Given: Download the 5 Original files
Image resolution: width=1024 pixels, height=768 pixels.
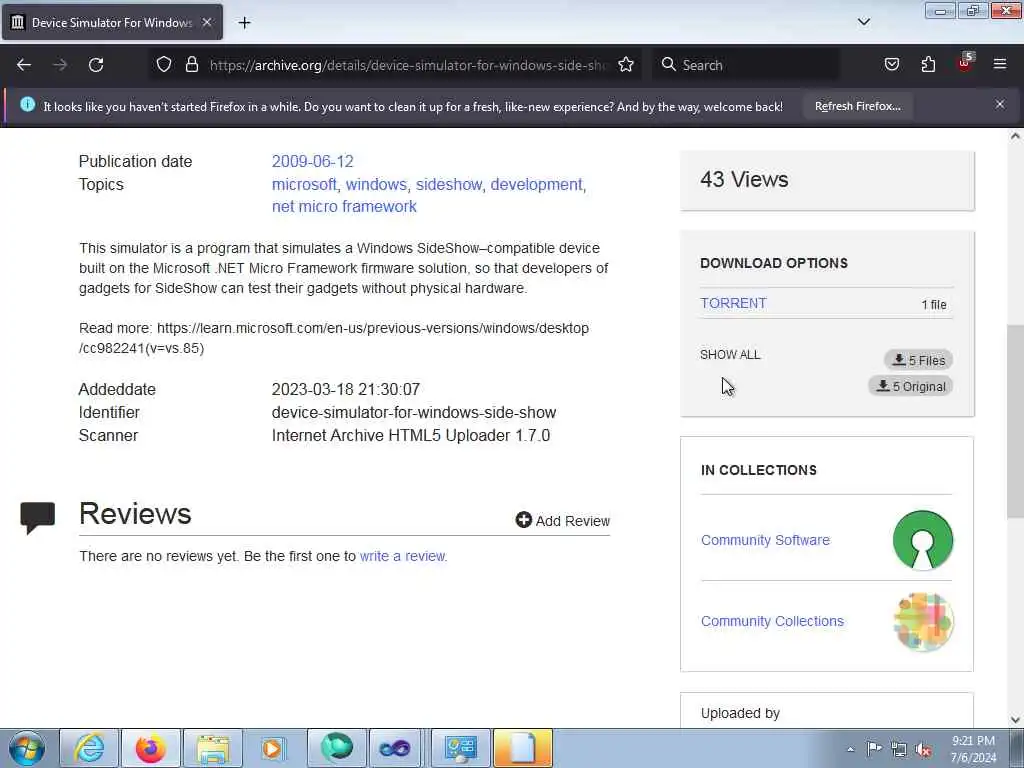Looking at the screenshot, I should point(910,386).
